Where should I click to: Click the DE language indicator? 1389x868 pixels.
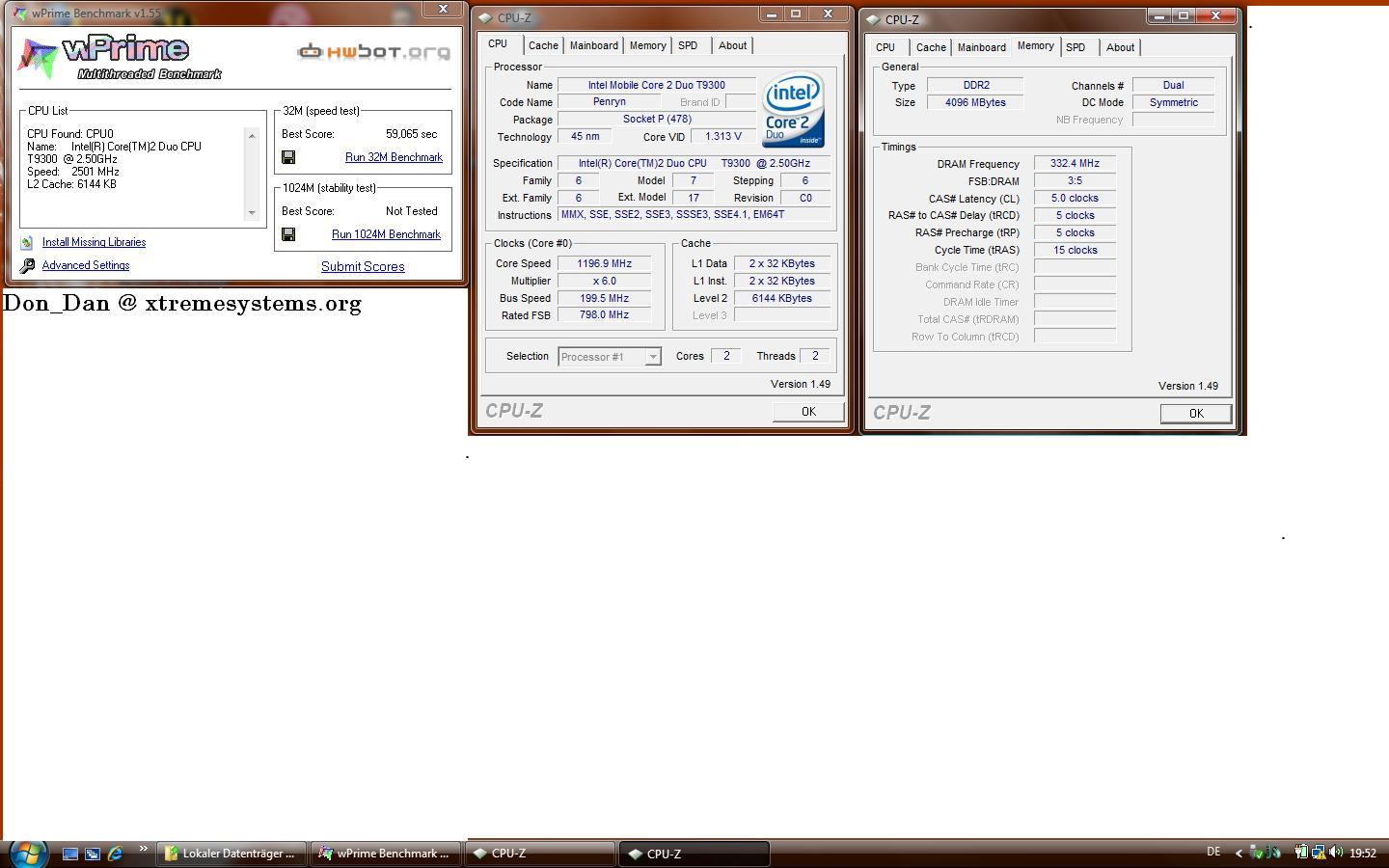click(1213, 853)
